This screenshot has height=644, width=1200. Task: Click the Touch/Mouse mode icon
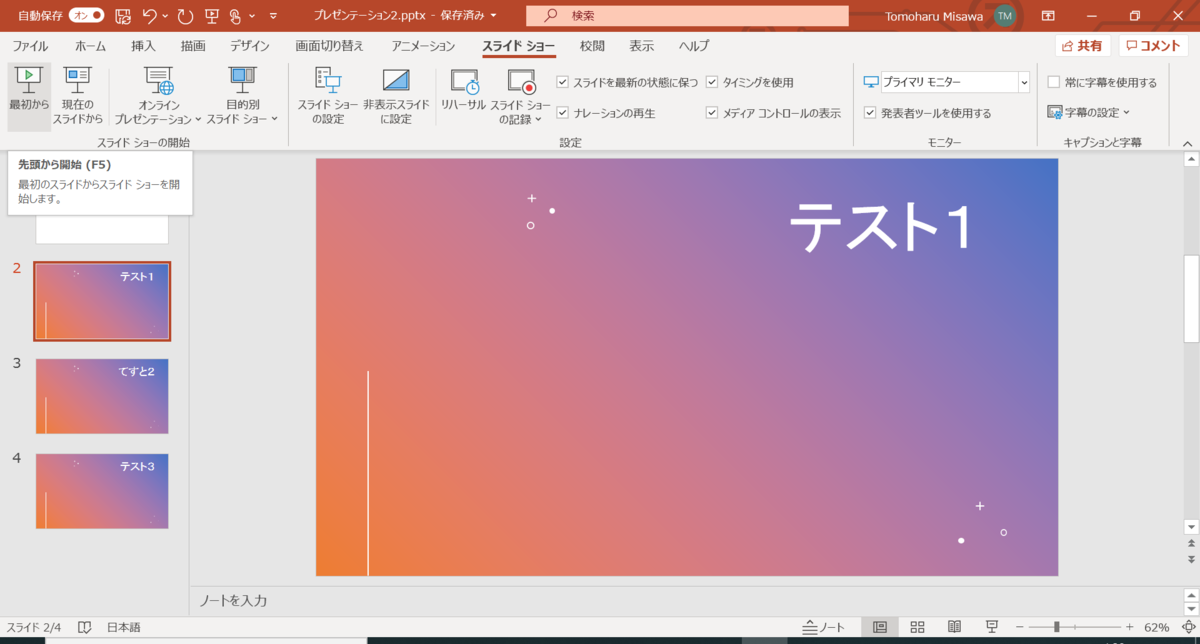pos(235,16)
